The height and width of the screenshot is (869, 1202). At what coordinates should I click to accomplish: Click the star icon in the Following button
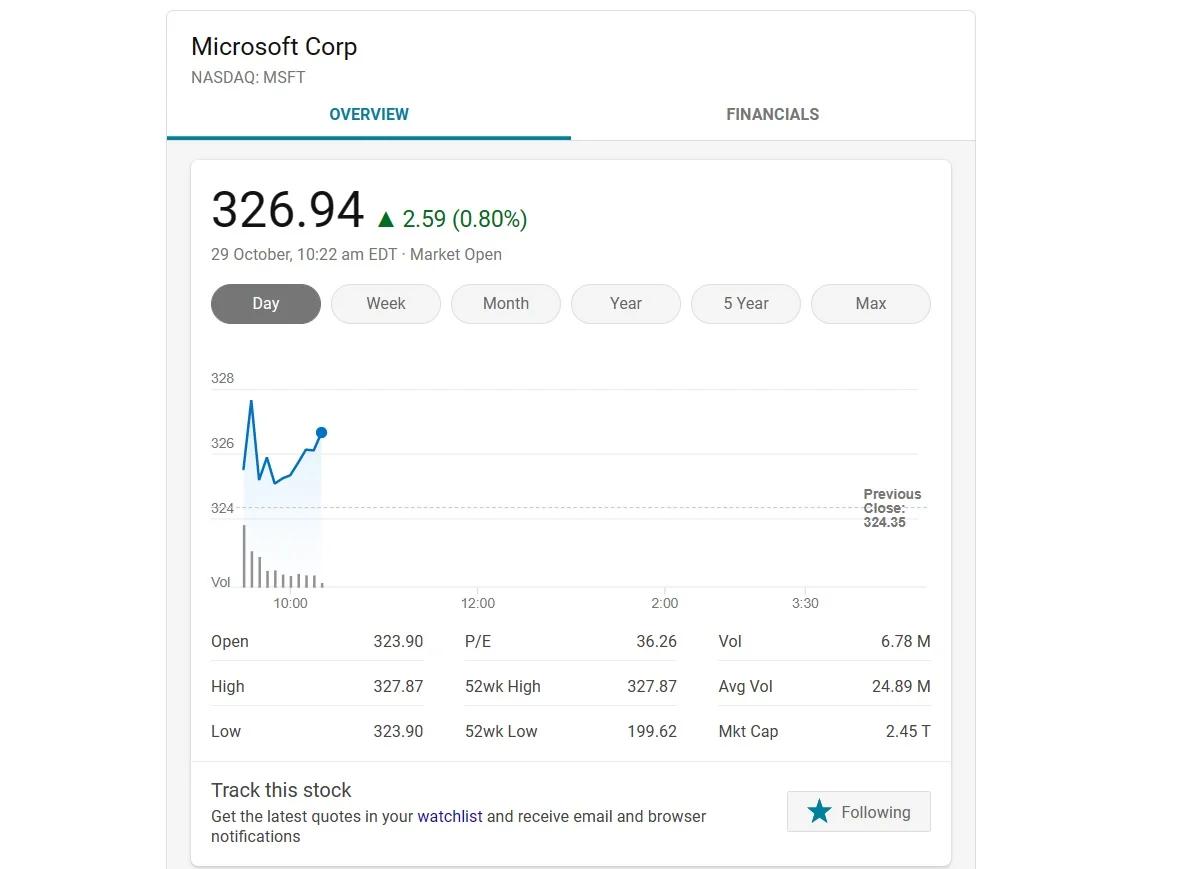(x=819, y=812)
